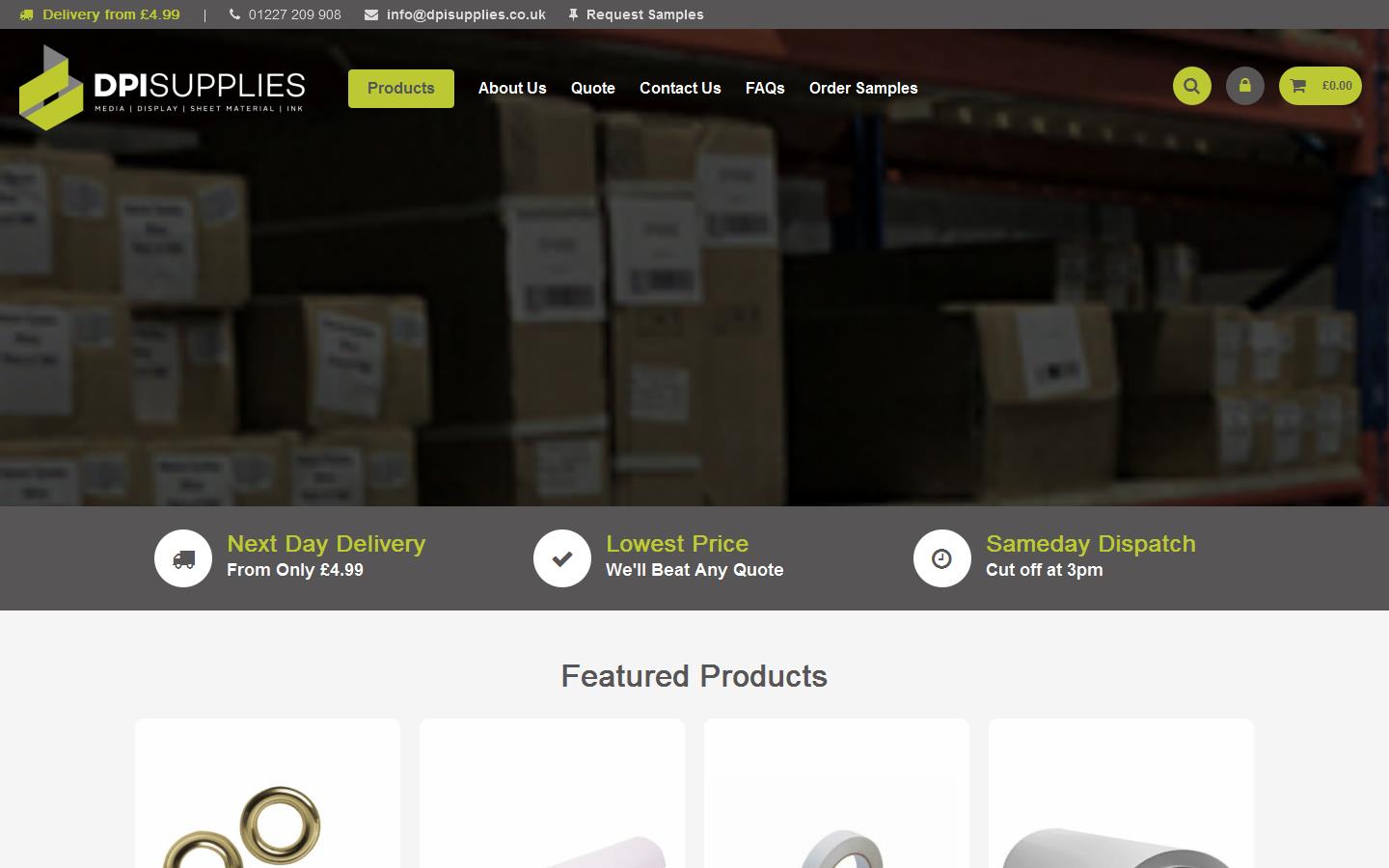Open the Products menu
The height and width of the screenshot is (868, 1389).
click(x=401, y=89)
